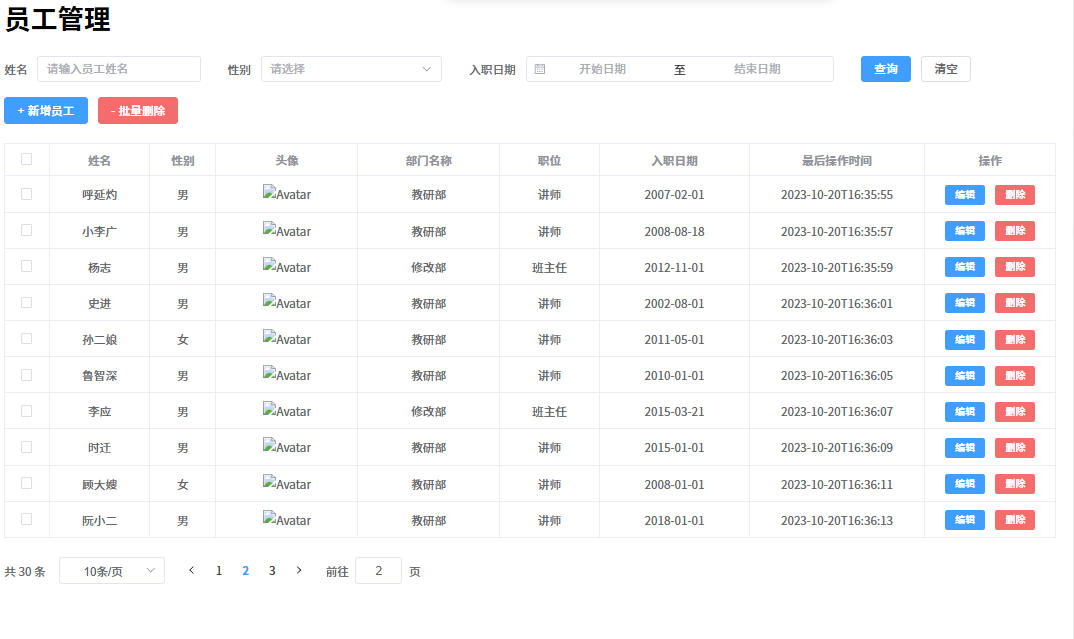Check the row checkbox for 鲁智深
The width and height of the screenshot is (1074, 639).
[27, 375]
